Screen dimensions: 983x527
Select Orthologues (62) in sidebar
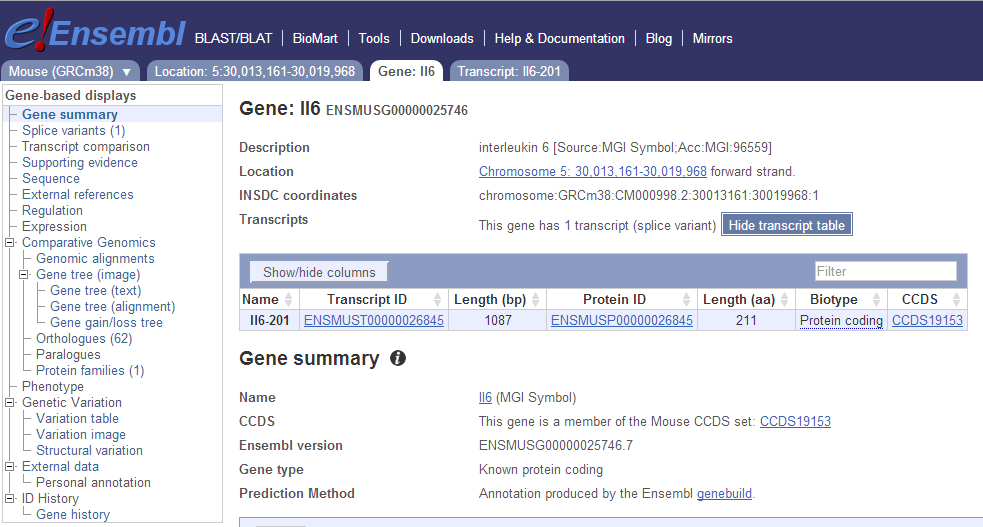click(84, 339)
